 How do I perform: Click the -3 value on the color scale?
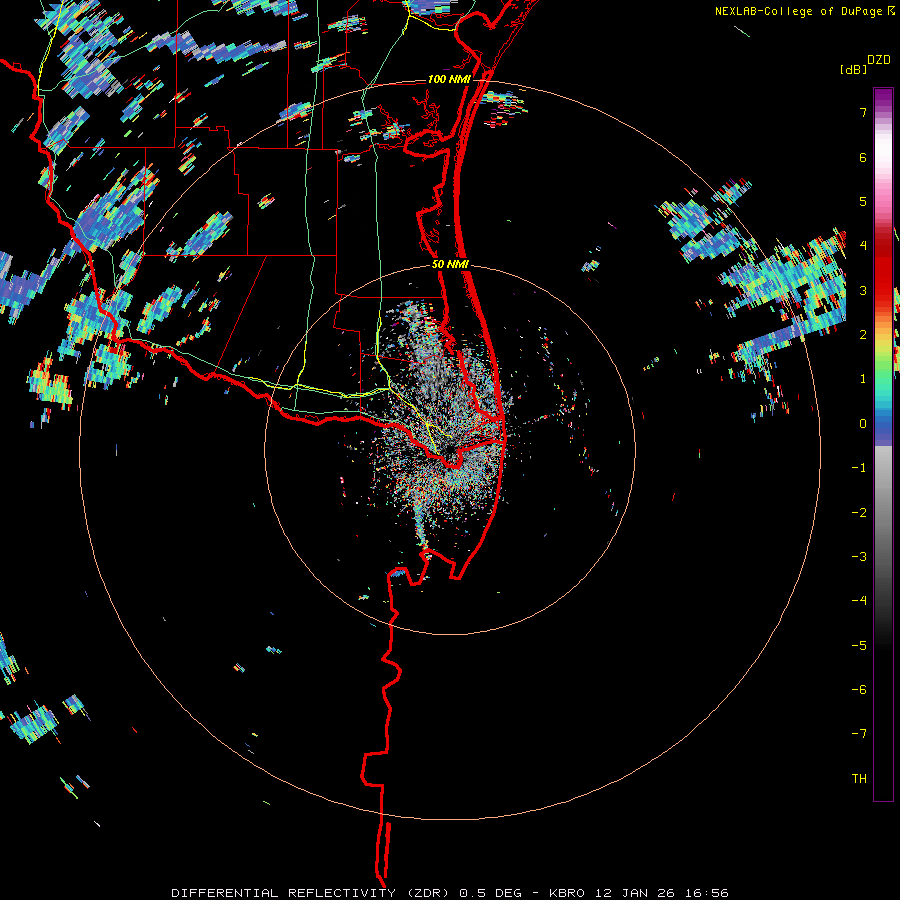pyautogui.click(x=859, y=557)
